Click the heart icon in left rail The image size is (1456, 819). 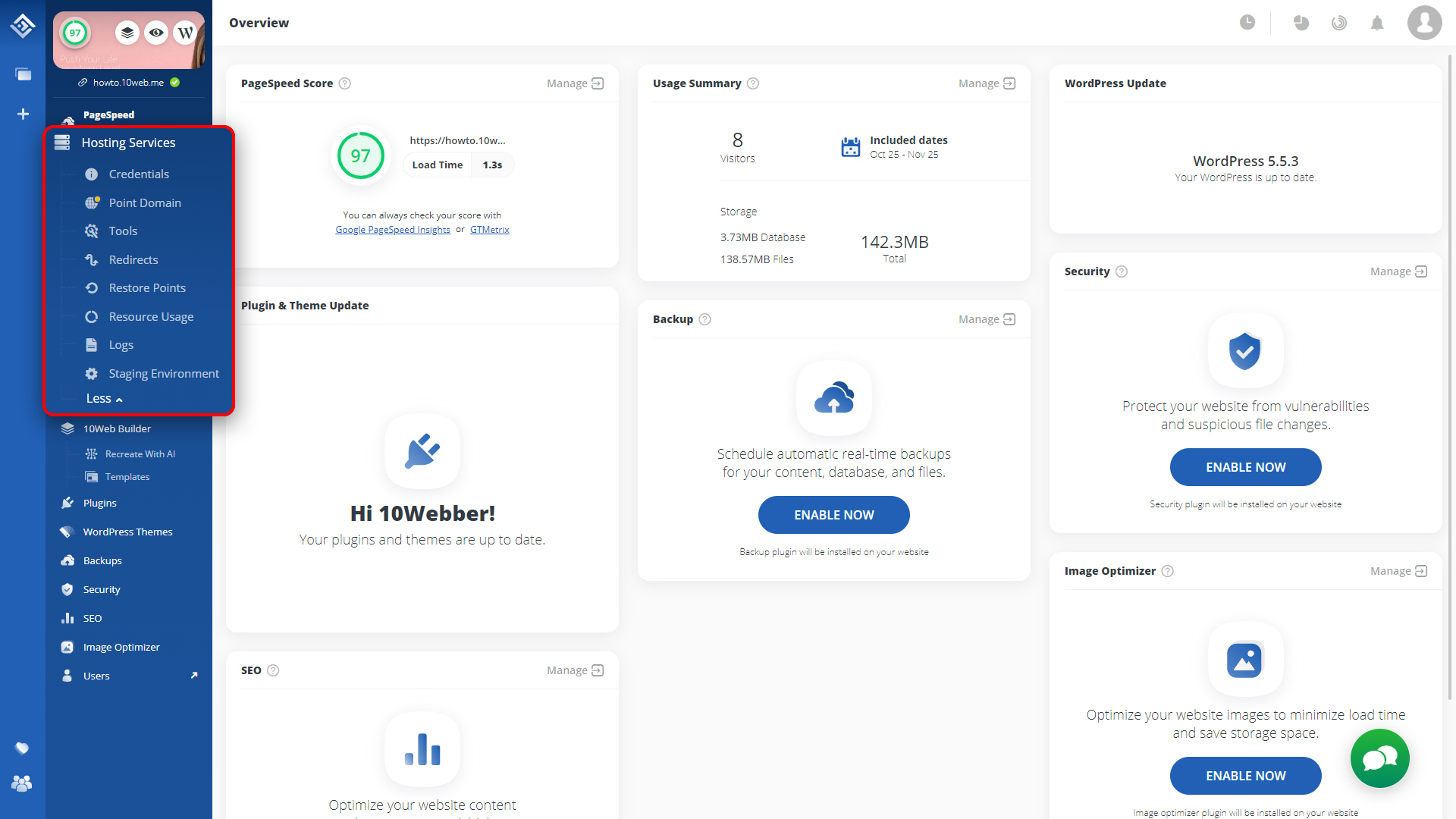[23, 748]
